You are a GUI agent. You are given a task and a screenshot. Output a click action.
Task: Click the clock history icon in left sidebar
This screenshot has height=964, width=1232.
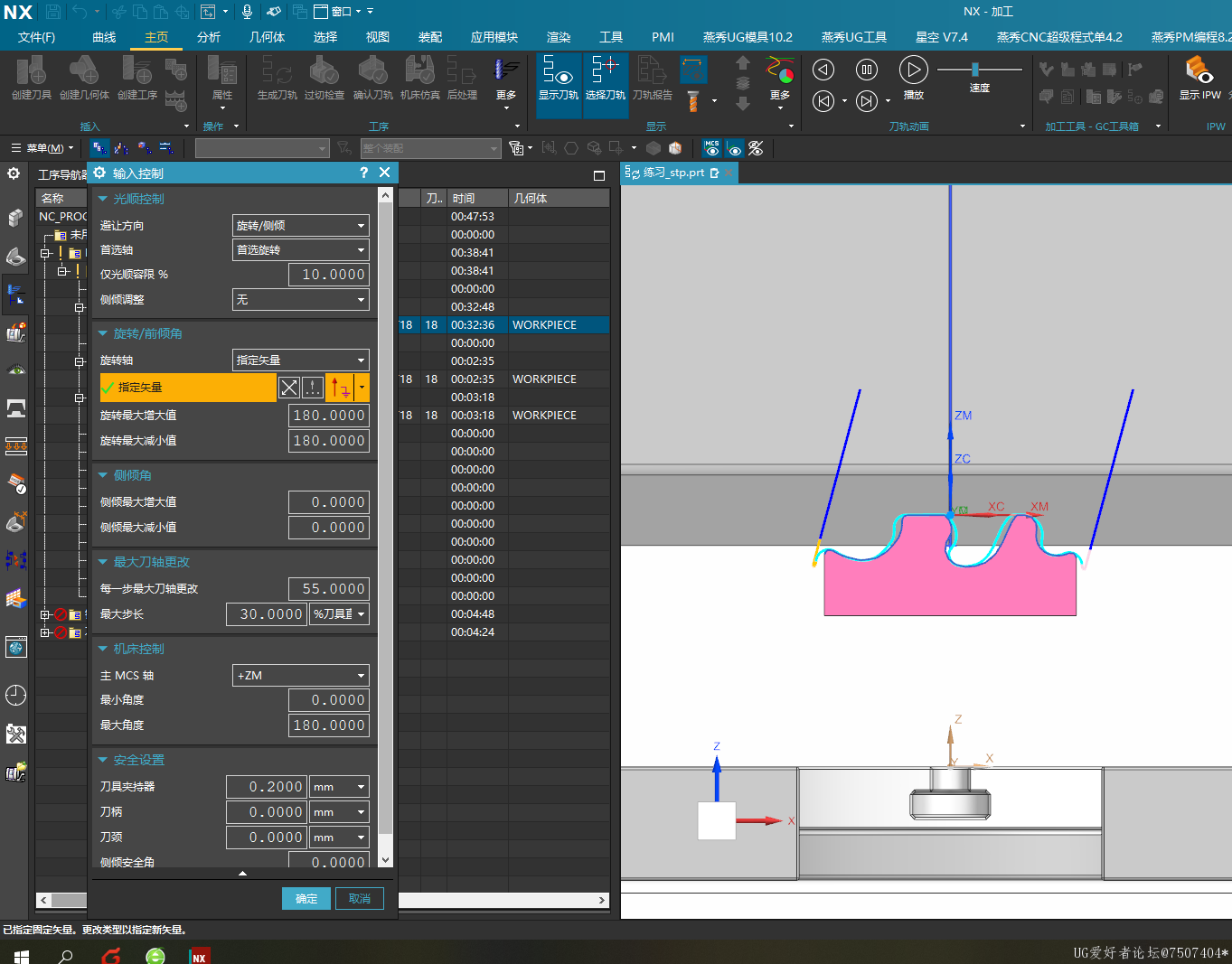[x=15, y=695]
